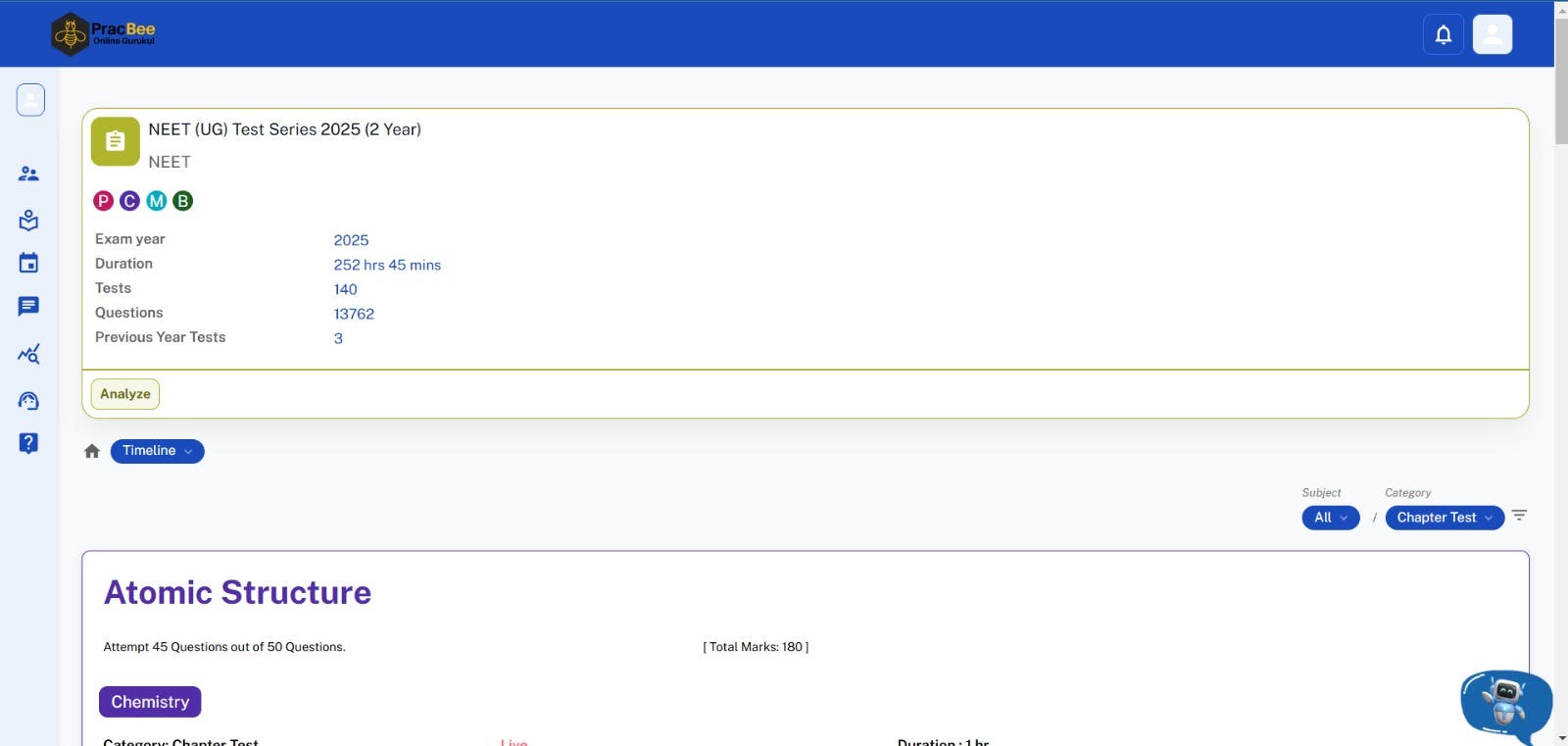1568x746 pixels.
Task: Click the PracBee logo
Action: 103,34
